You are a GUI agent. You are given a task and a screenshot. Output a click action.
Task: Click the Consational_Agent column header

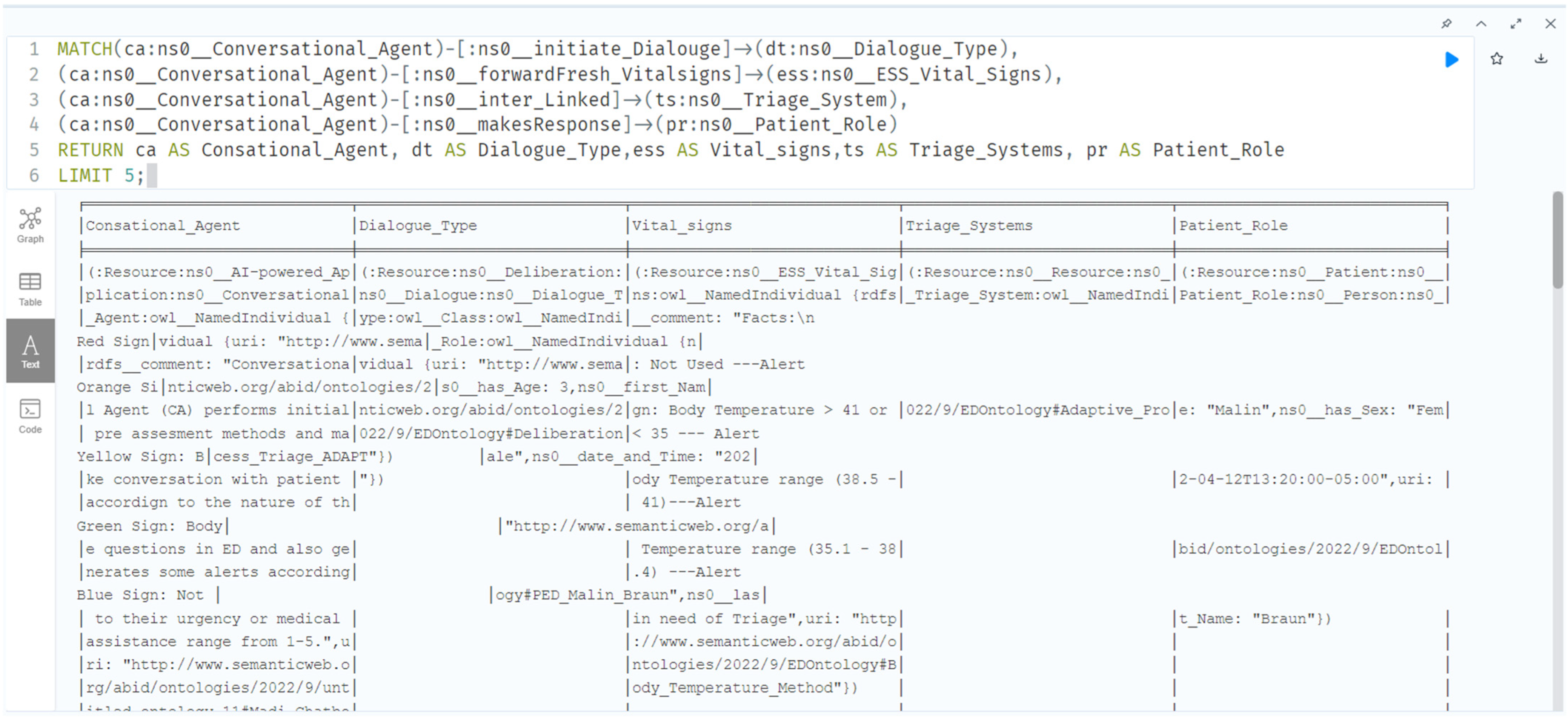point(163,226)
